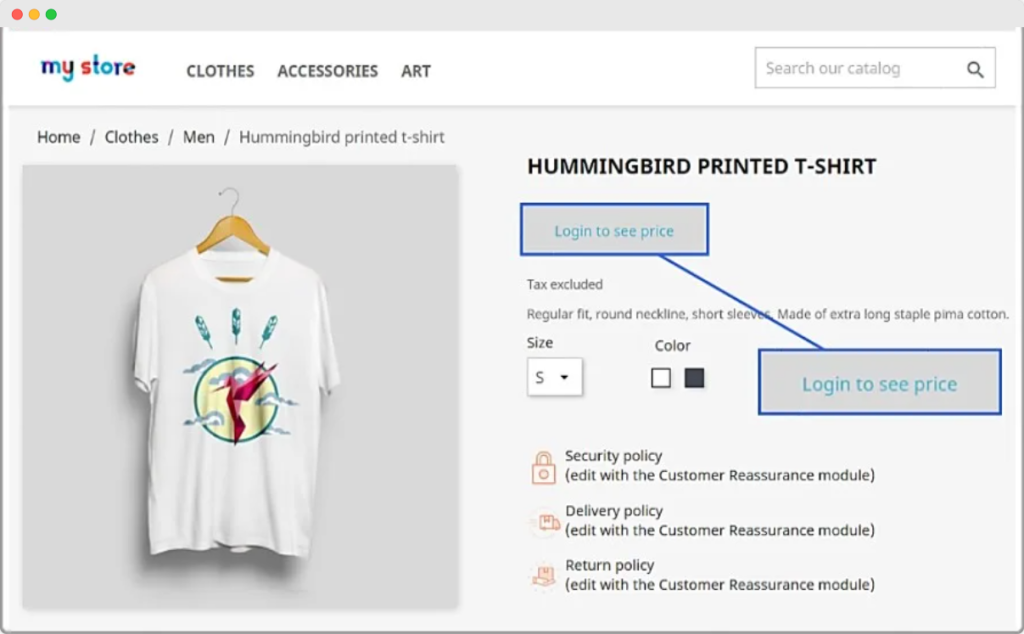Open the Clothes menu
Viewport: 1024px width, 634px height.
(220, 71)
